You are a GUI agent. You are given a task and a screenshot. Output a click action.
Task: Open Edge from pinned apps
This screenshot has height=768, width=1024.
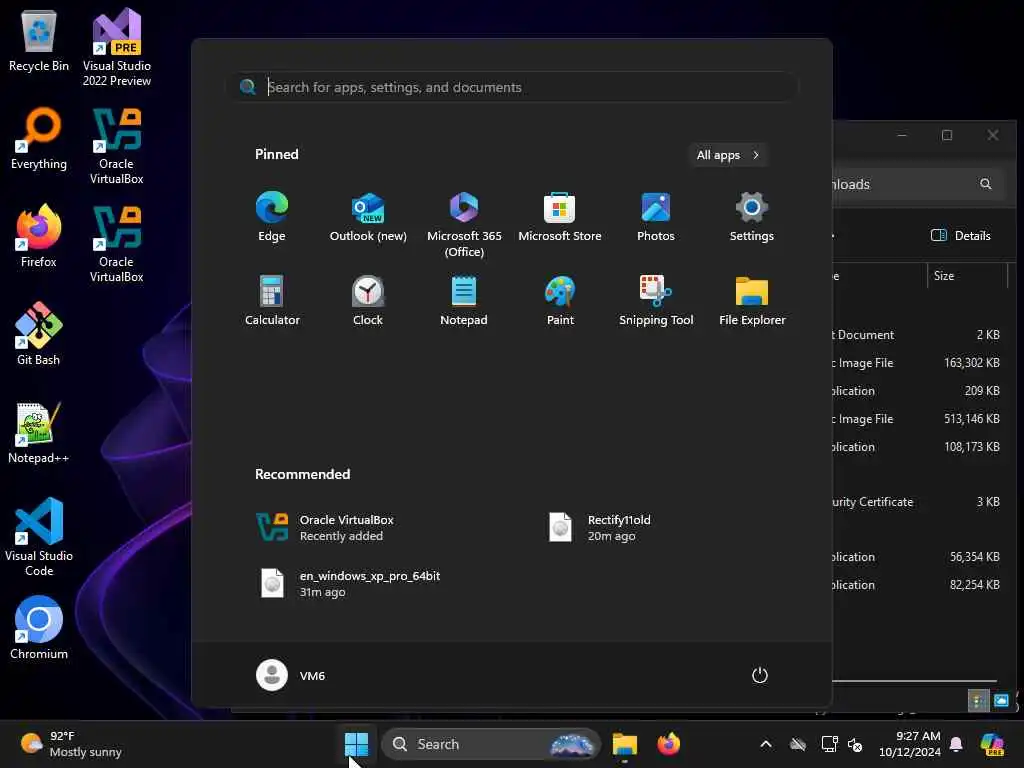coord(272,217)
